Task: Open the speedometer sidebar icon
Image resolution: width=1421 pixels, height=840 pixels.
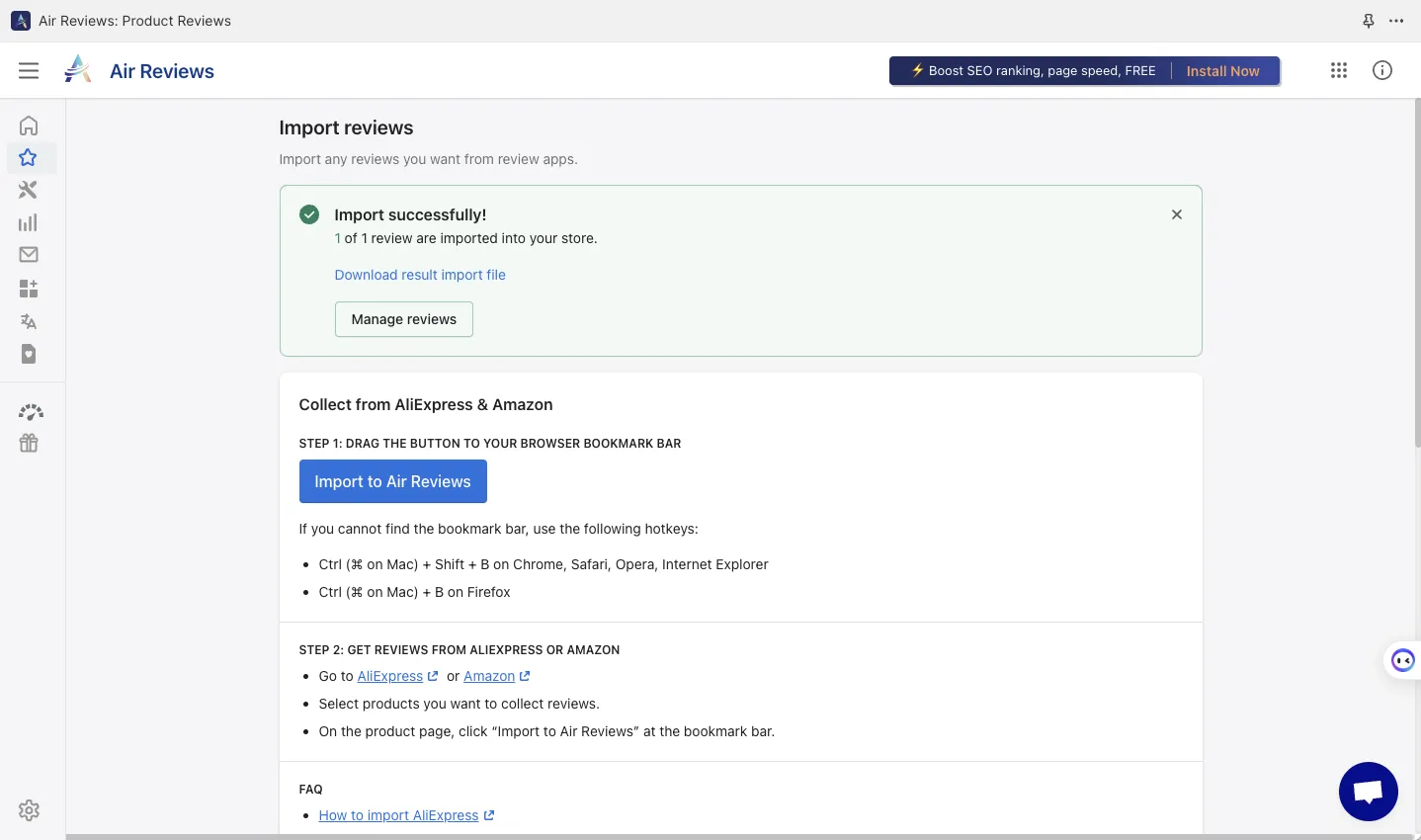Action: [31, 411]
